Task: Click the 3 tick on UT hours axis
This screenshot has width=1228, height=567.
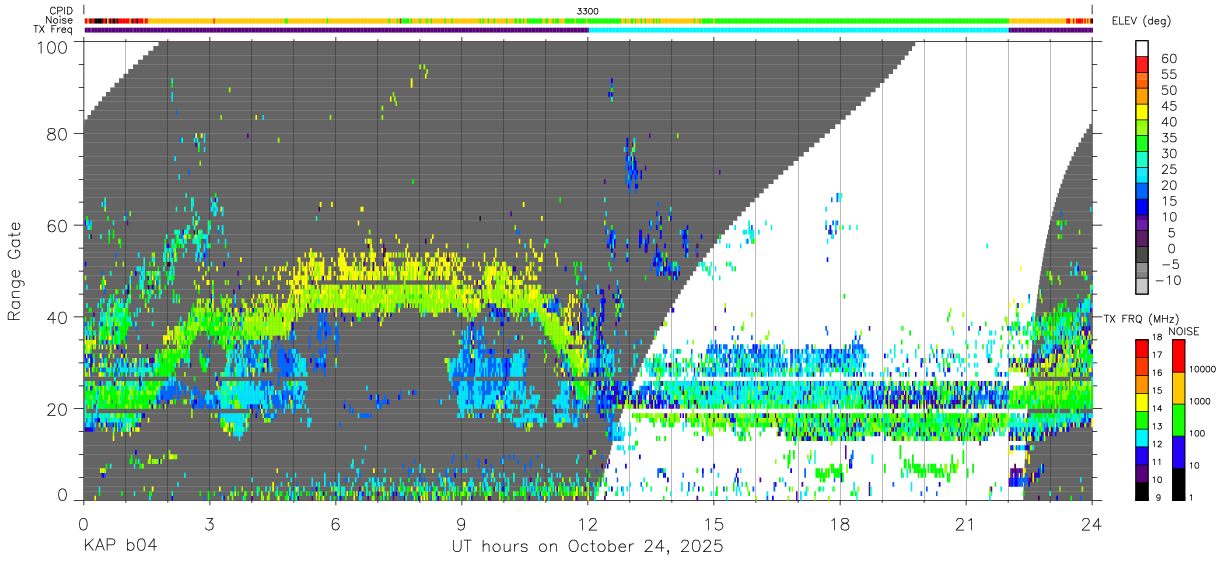Action: pos(209,524)
